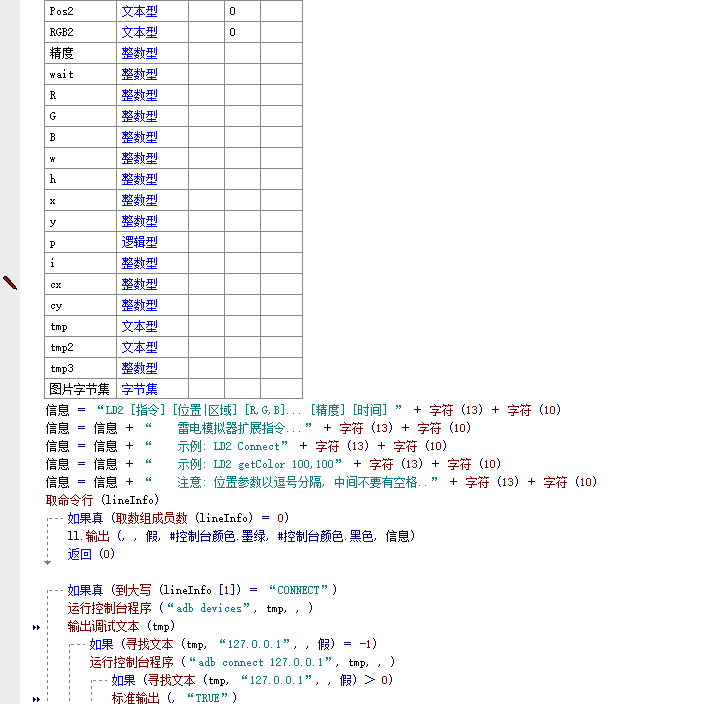The height and width of the screenshot is (704, 708).
Task: Click the 整数型 type cell in tmp3 row
Action: (152, 368)
